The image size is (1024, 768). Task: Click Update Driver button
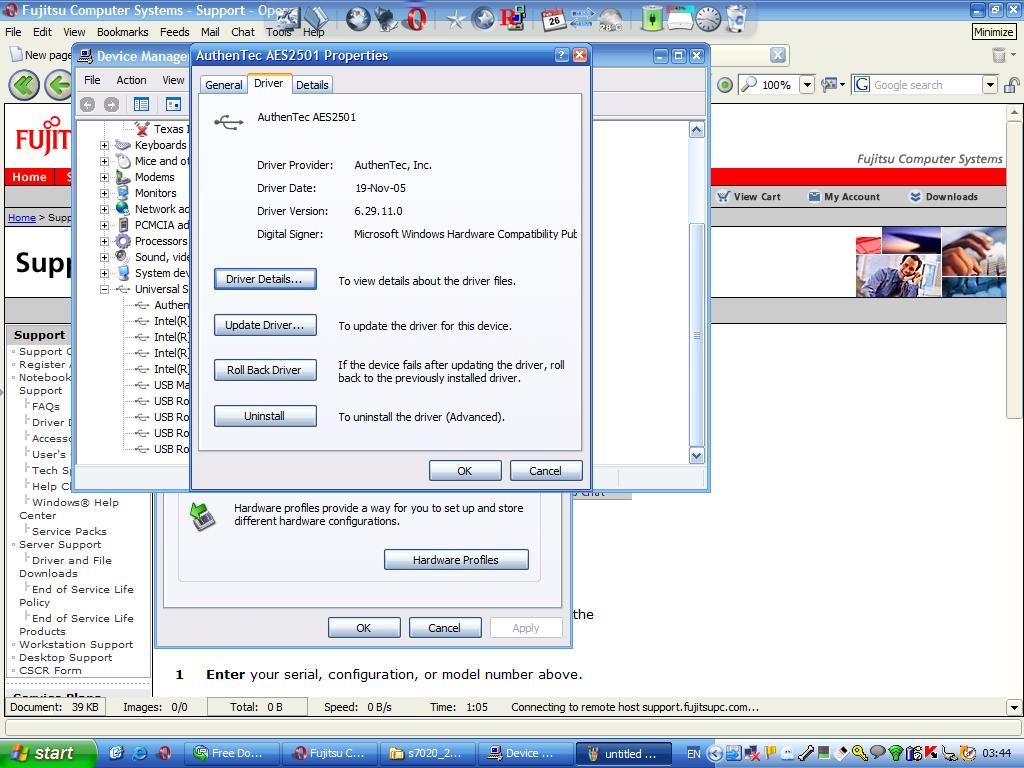click(264, 325)
